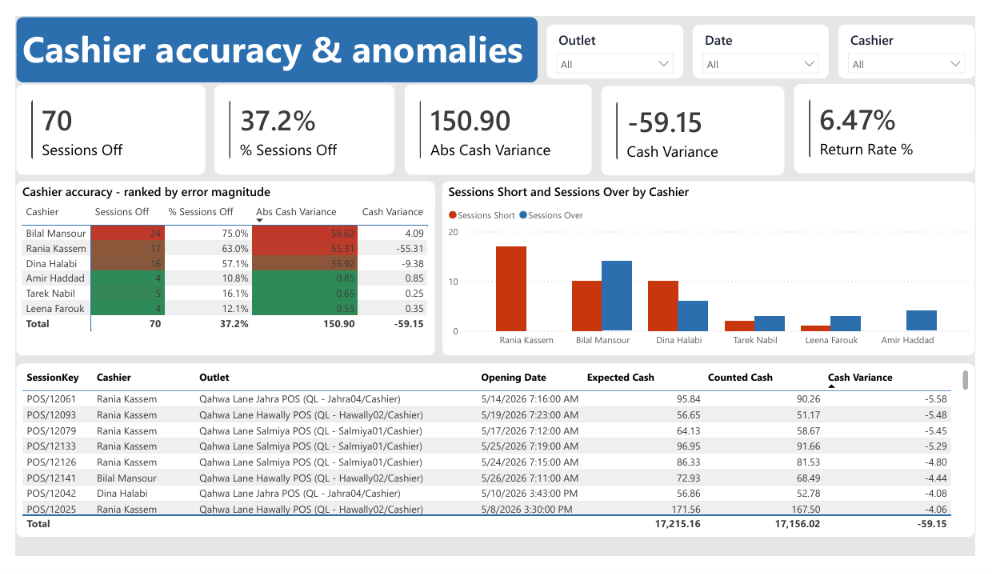Select Rania Kassem row in accuracy table
This screenshot has width=992, height=574.
[x=225, y=249]
